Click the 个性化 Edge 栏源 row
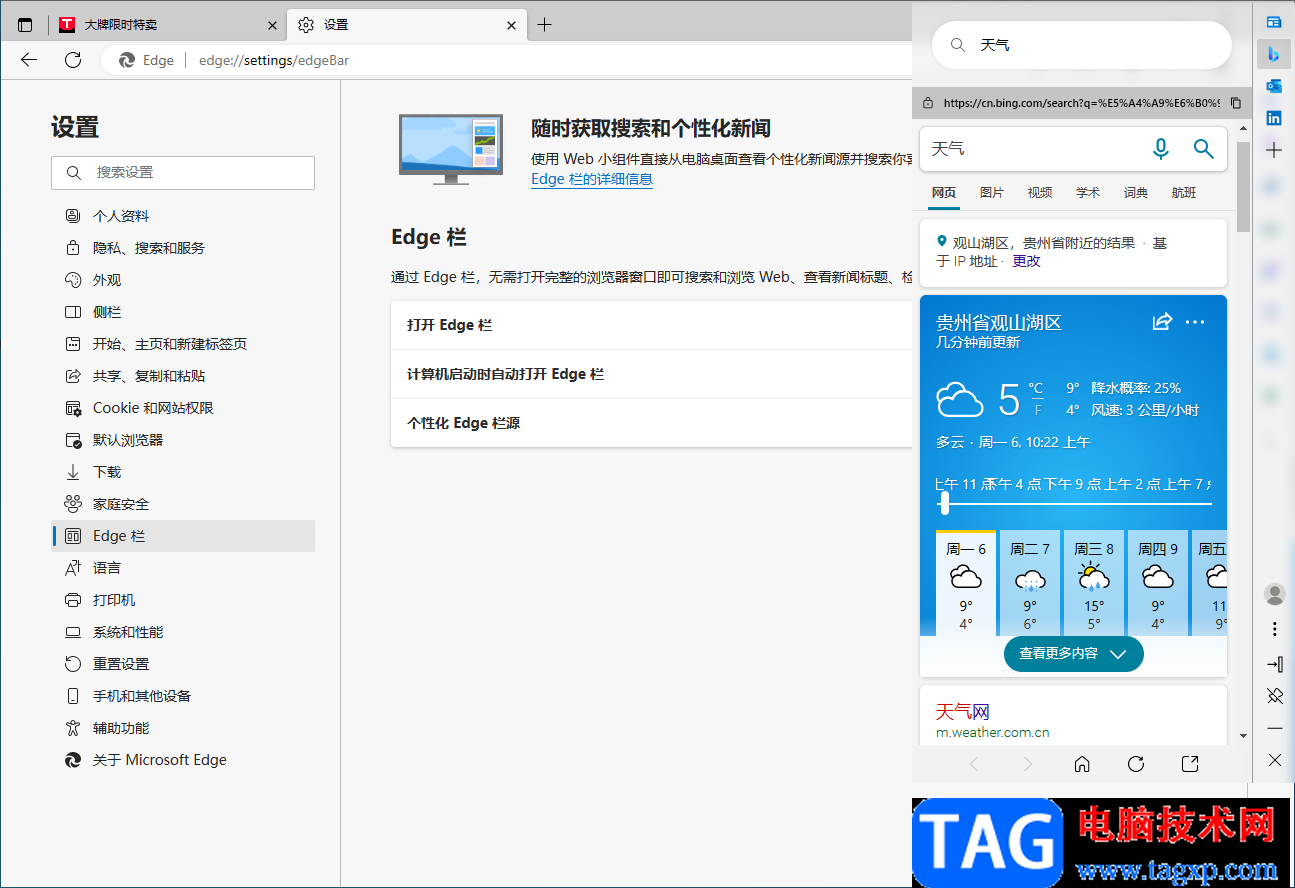The width and height of the screenshot is (1295, 888). 651,423
